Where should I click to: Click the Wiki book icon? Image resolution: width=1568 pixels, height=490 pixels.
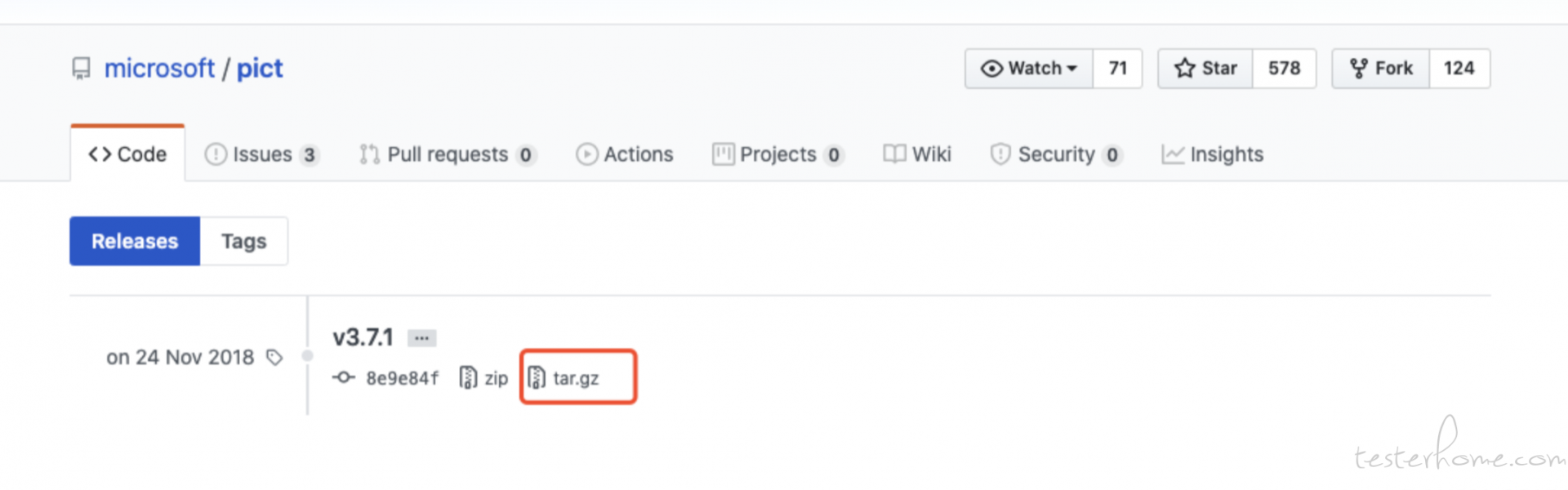click(x=894, y=154)
